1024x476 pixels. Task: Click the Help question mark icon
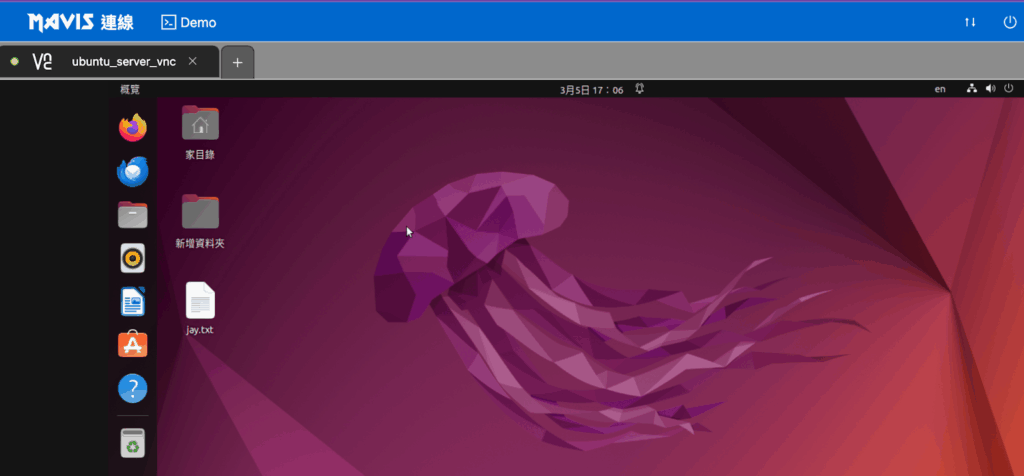[133, 388]
